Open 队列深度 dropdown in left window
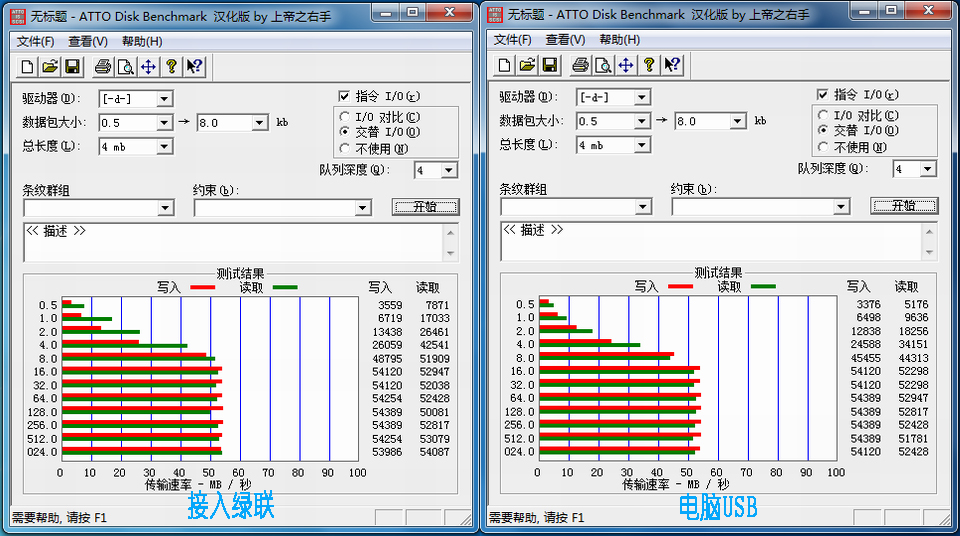Image resolution: width=960 pixels, height=536 pixels. 449,170
